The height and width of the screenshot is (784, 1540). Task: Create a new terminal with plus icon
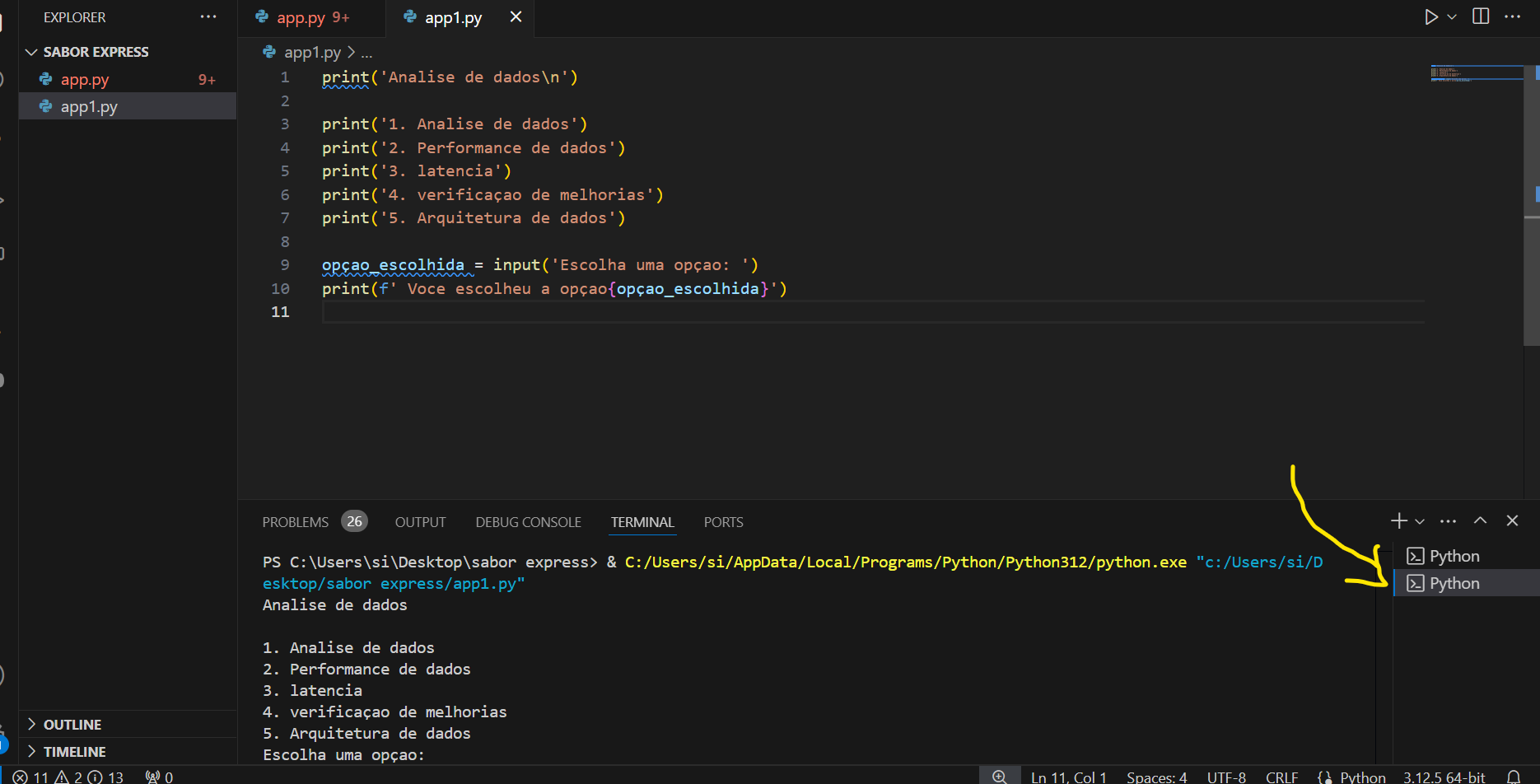1398,520
